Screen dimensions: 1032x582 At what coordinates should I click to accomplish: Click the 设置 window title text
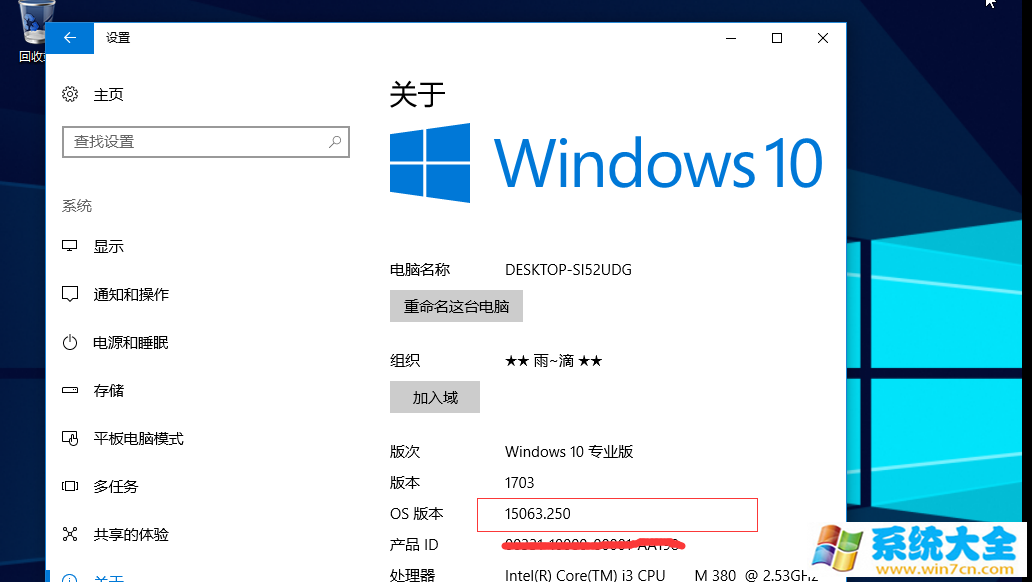tap(118, 38)
